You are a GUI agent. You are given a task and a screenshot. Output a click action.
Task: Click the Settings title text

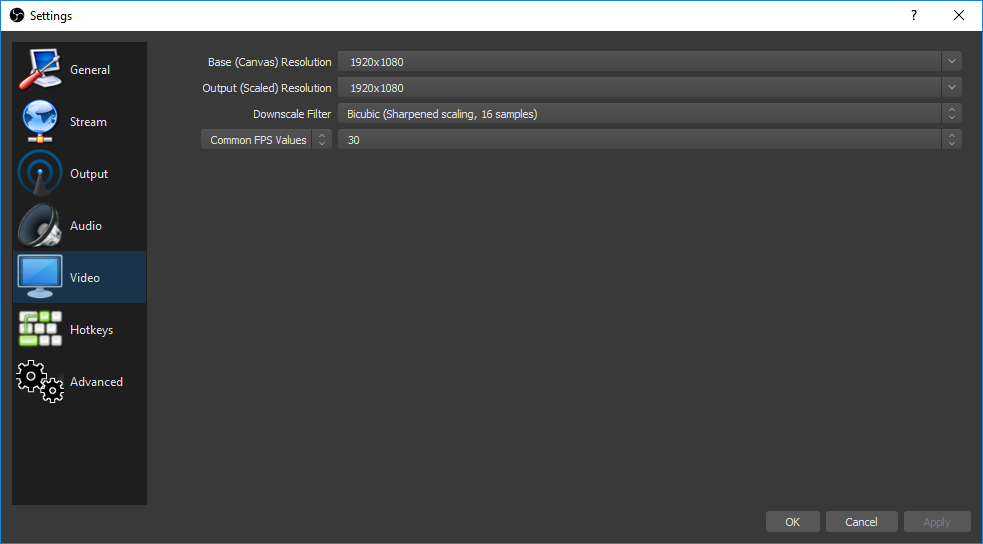[x=51, y=16]
